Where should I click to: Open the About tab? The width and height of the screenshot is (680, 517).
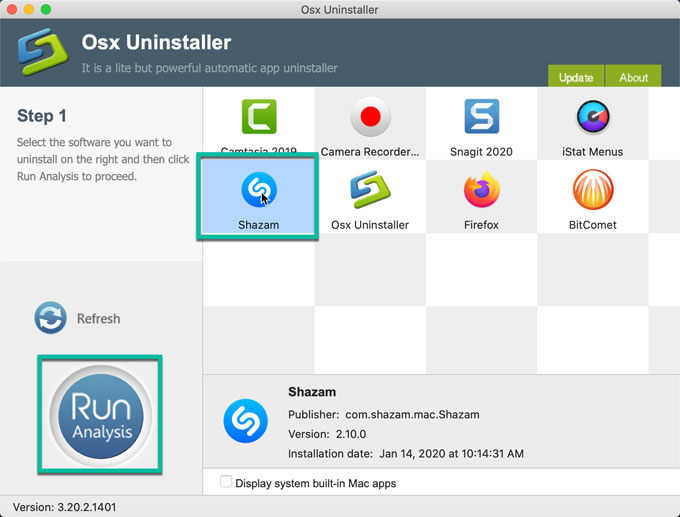point(633,77)
